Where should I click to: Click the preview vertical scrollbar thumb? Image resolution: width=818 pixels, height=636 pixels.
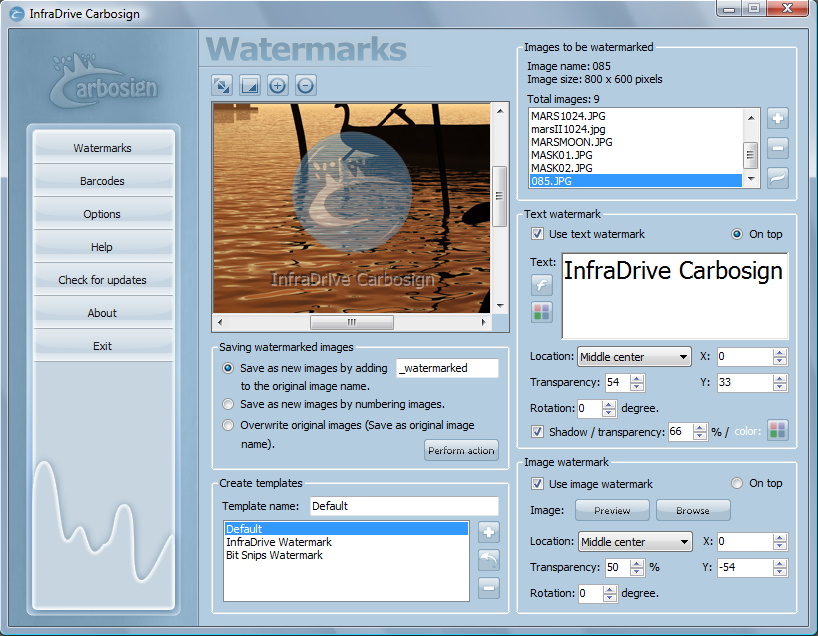click(499, 196)
